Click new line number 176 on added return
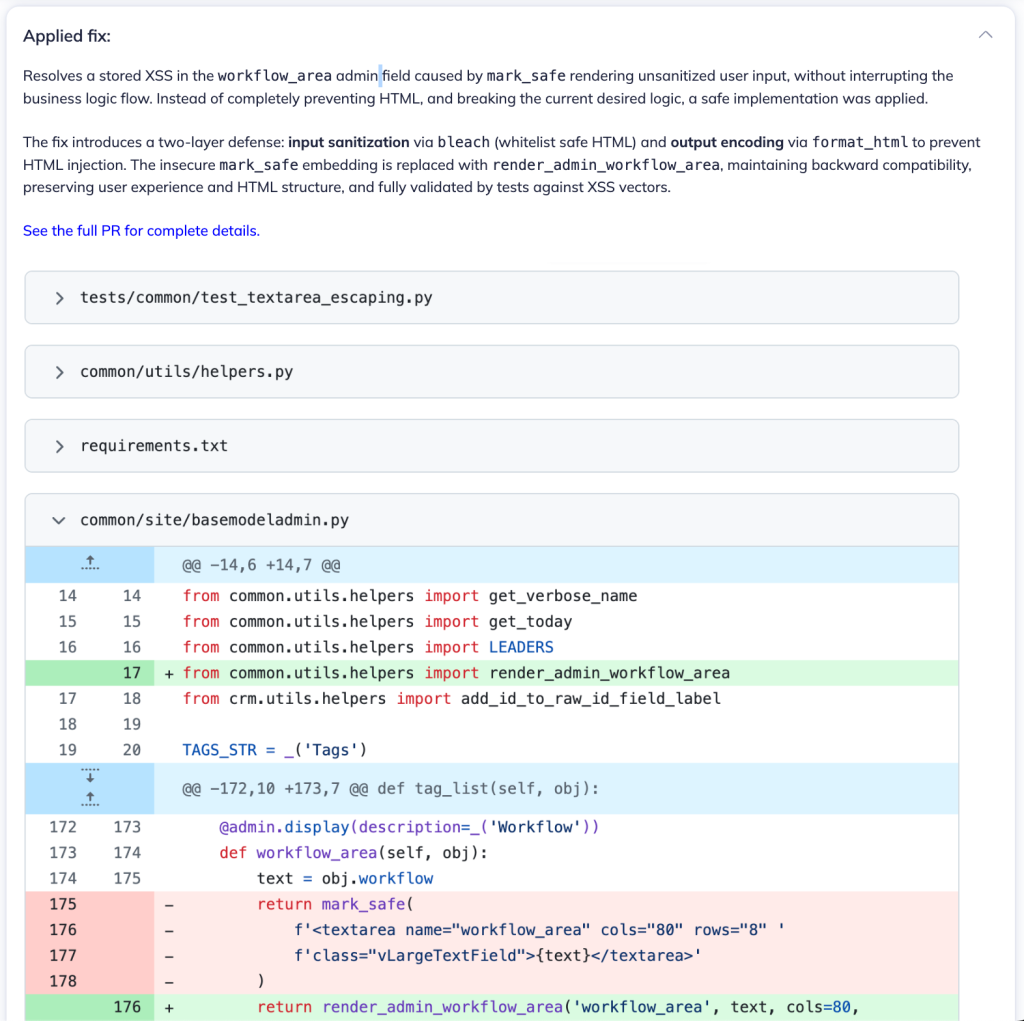Image resolution: width=1024 pixels, height=1021 pixels. pos(127,1007)
